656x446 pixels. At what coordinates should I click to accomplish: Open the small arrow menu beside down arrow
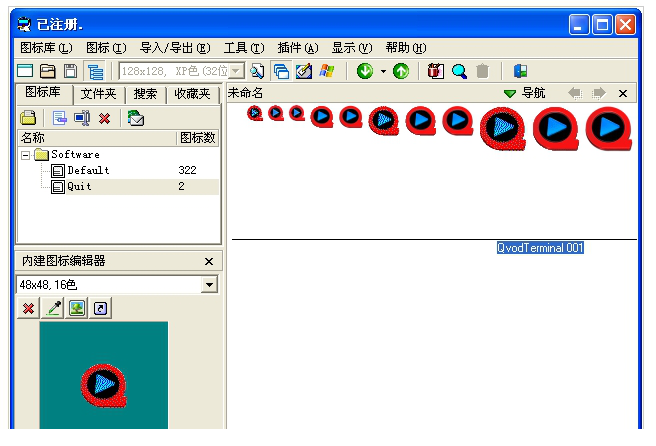[x=383, y=71]
